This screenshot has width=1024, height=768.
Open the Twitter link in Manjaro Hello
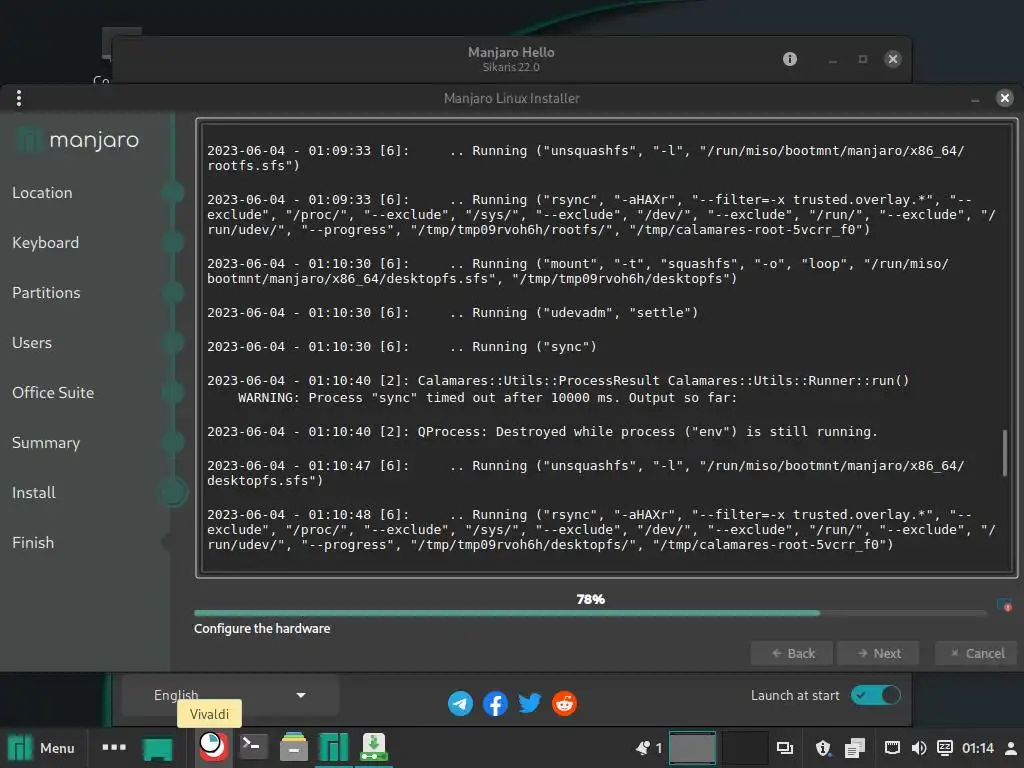530,703
